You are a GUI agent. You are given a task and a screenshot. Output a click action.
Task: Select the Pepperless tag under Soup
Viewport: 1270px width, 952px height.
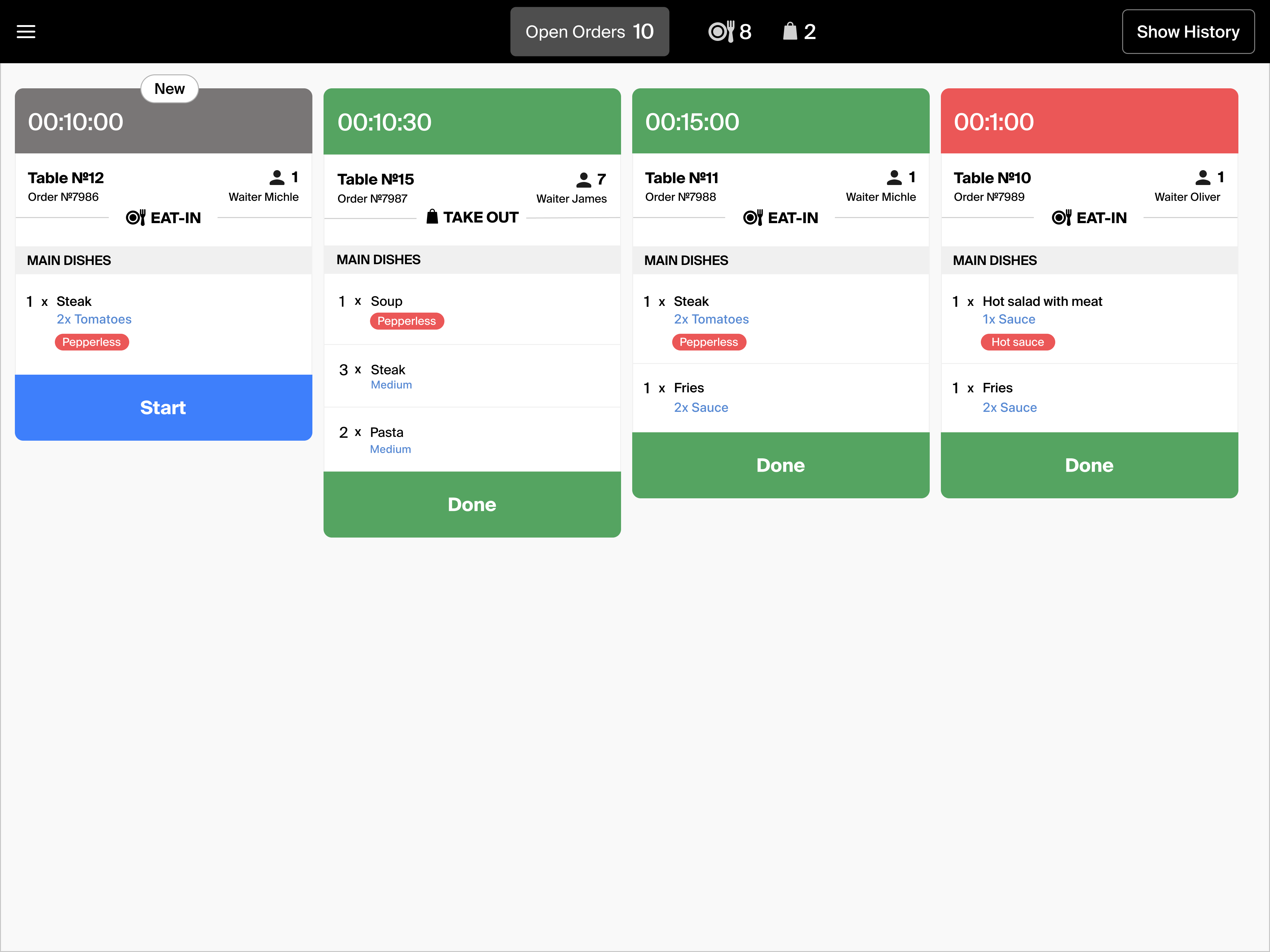point(407,321)
